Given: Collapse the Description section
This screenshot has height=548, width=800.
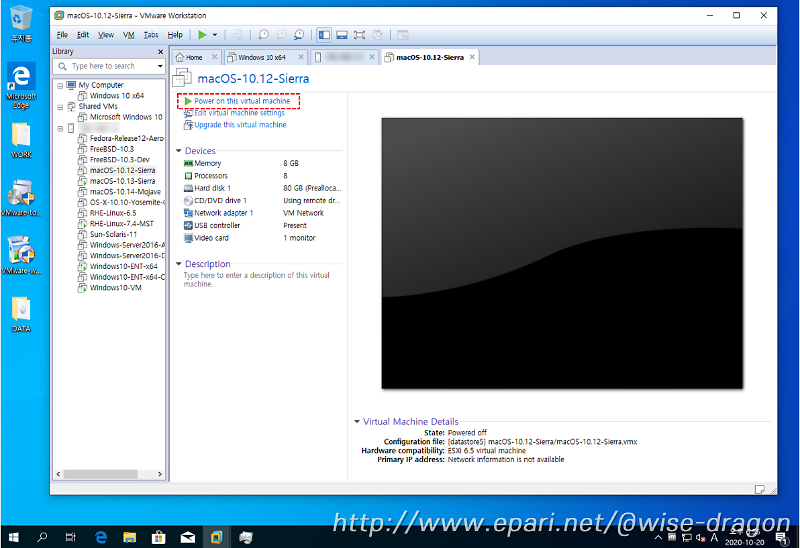Looking at the screenshot, I should [179, 264].
